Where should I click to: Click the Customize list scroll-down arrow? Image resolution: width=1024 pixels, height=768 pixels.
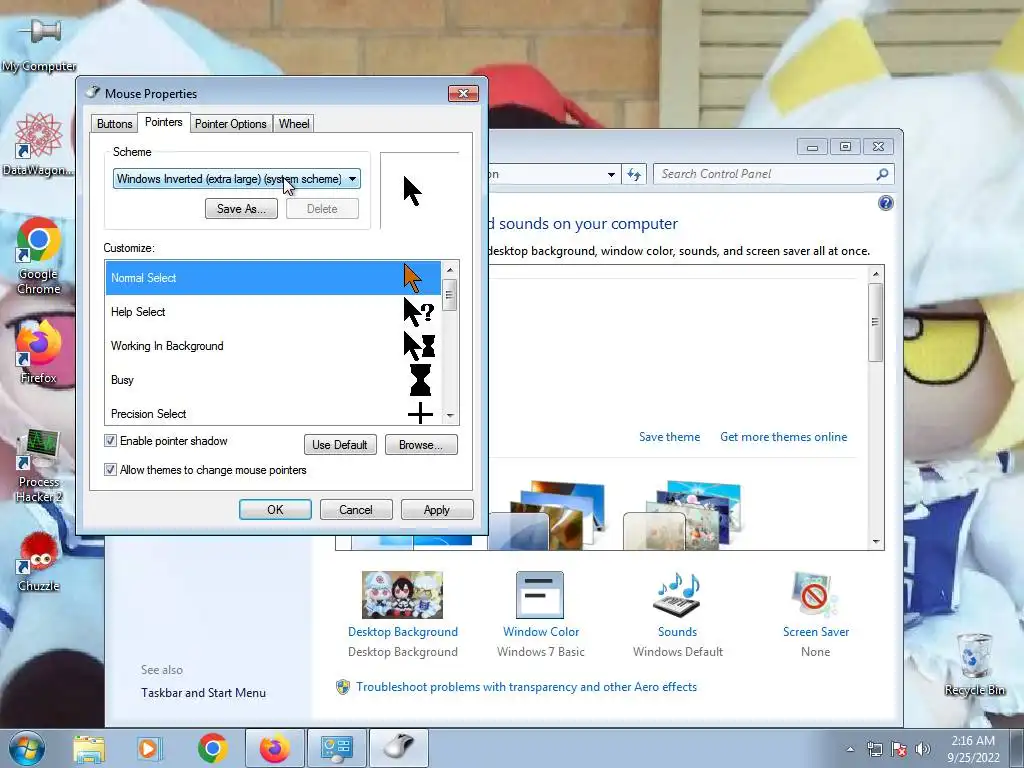click(x=450, y=416)
